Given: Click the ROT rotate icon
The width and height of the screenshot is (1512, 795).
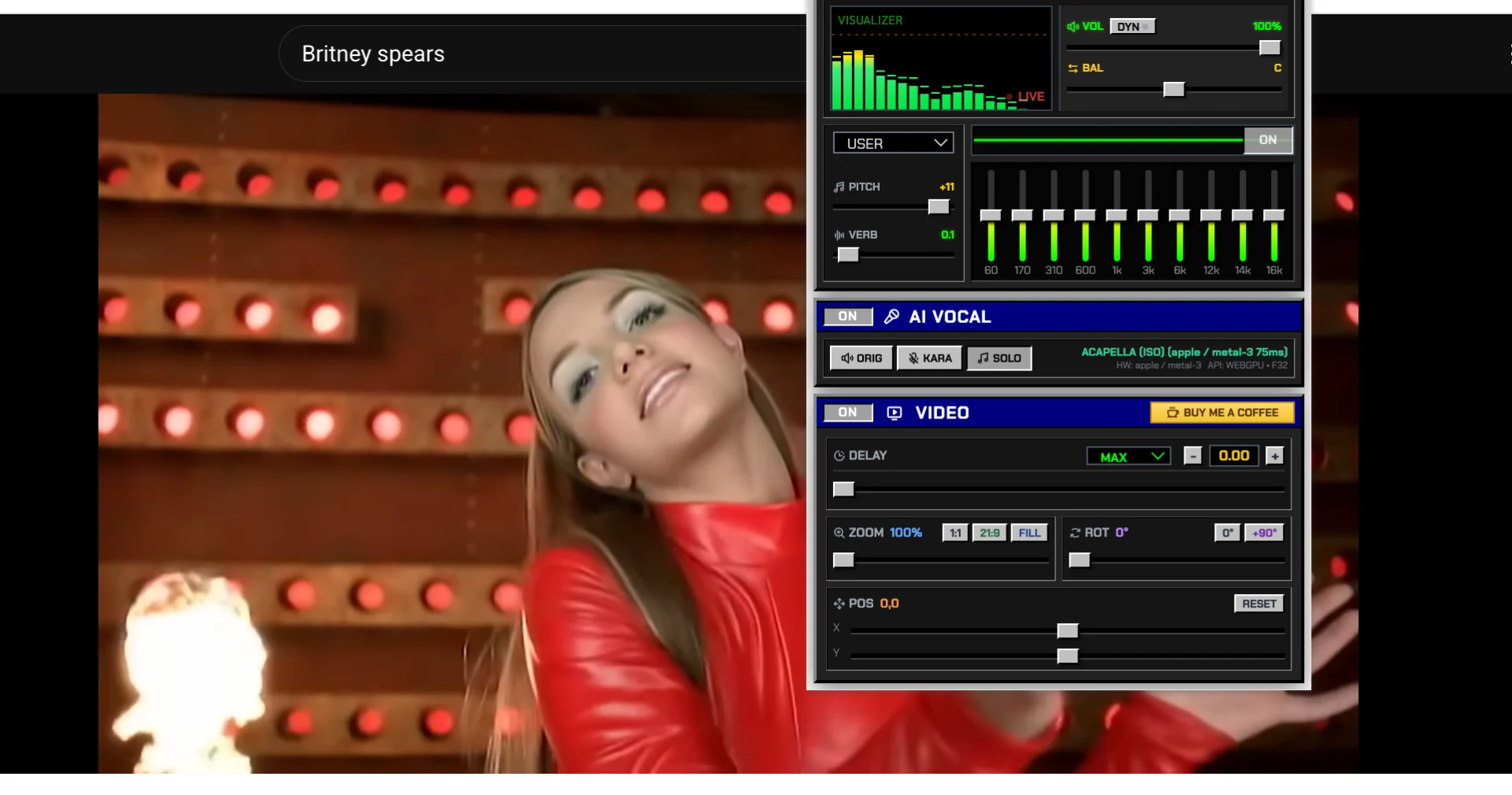Looking at the screenshot, I should [x=1075, y=533].
